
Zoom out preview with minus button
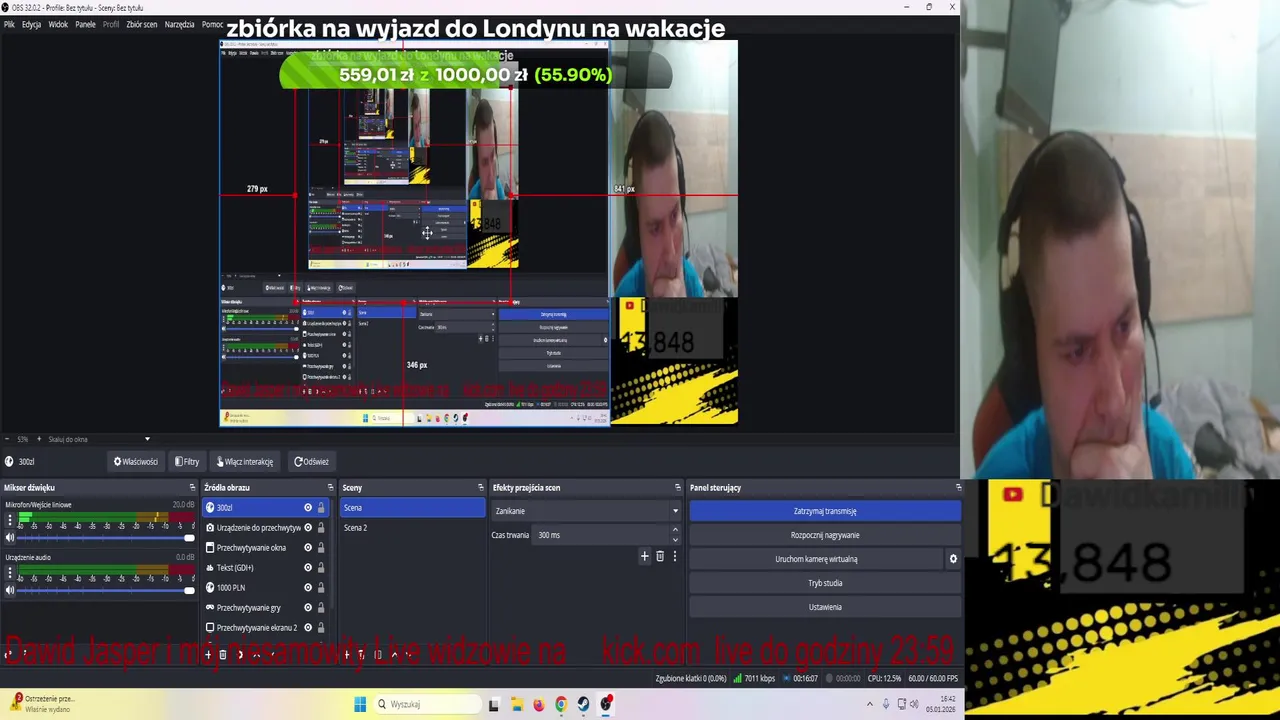(x=8, y=439)
